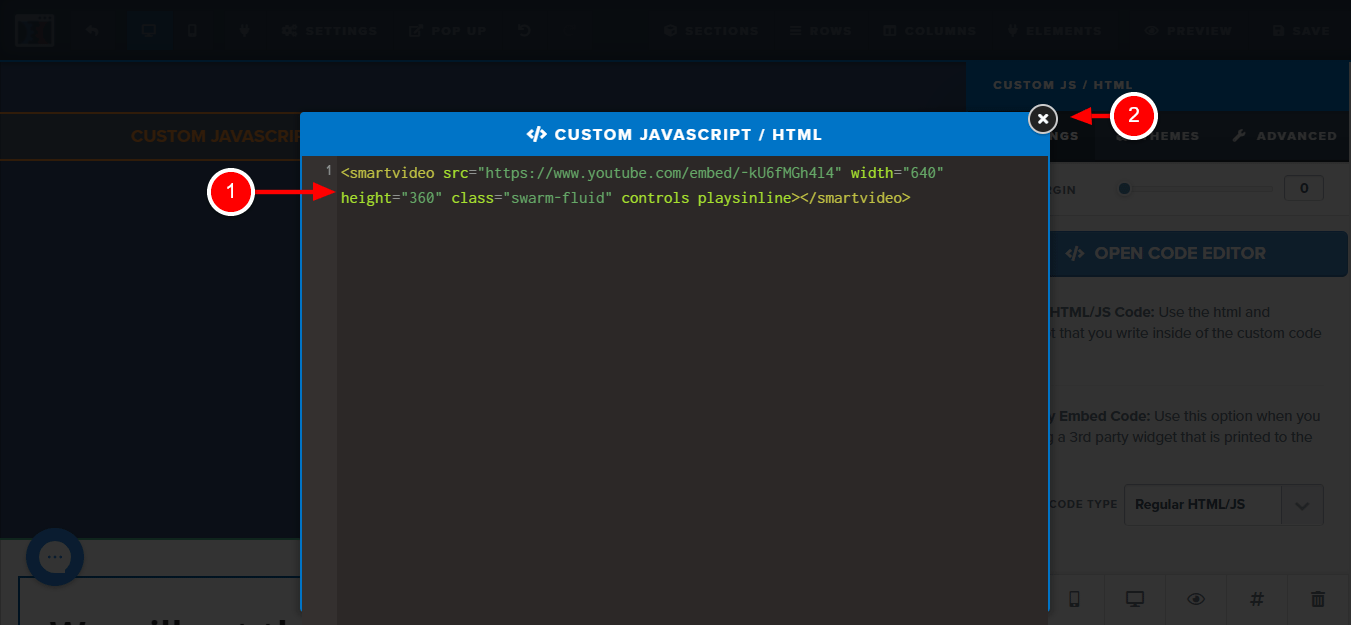1351x625 pixels.
Task: Open the chat support bubble
Action: click(55, 557)
